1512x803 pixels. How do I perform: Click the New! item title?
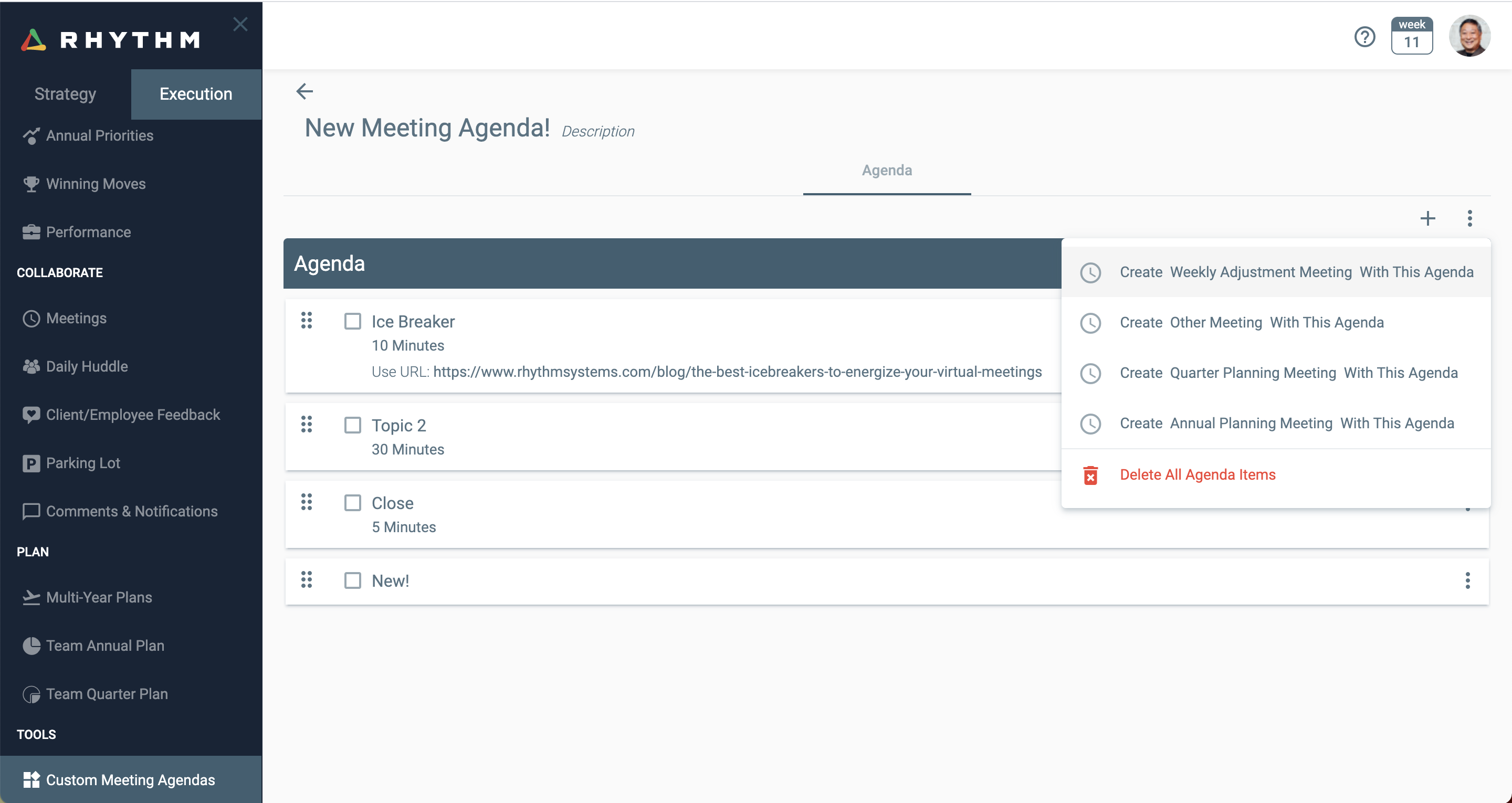click(390, 580)
